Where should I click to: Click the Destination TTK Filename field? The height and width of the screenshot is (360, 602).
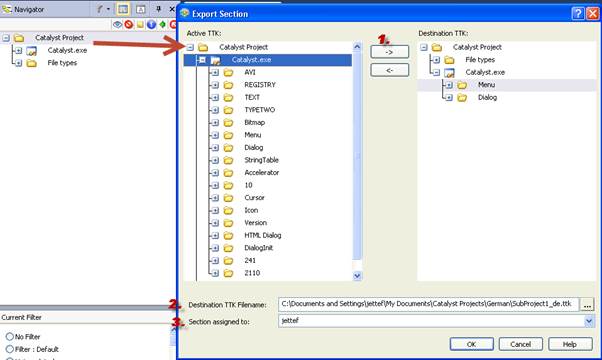coord(428,304)
